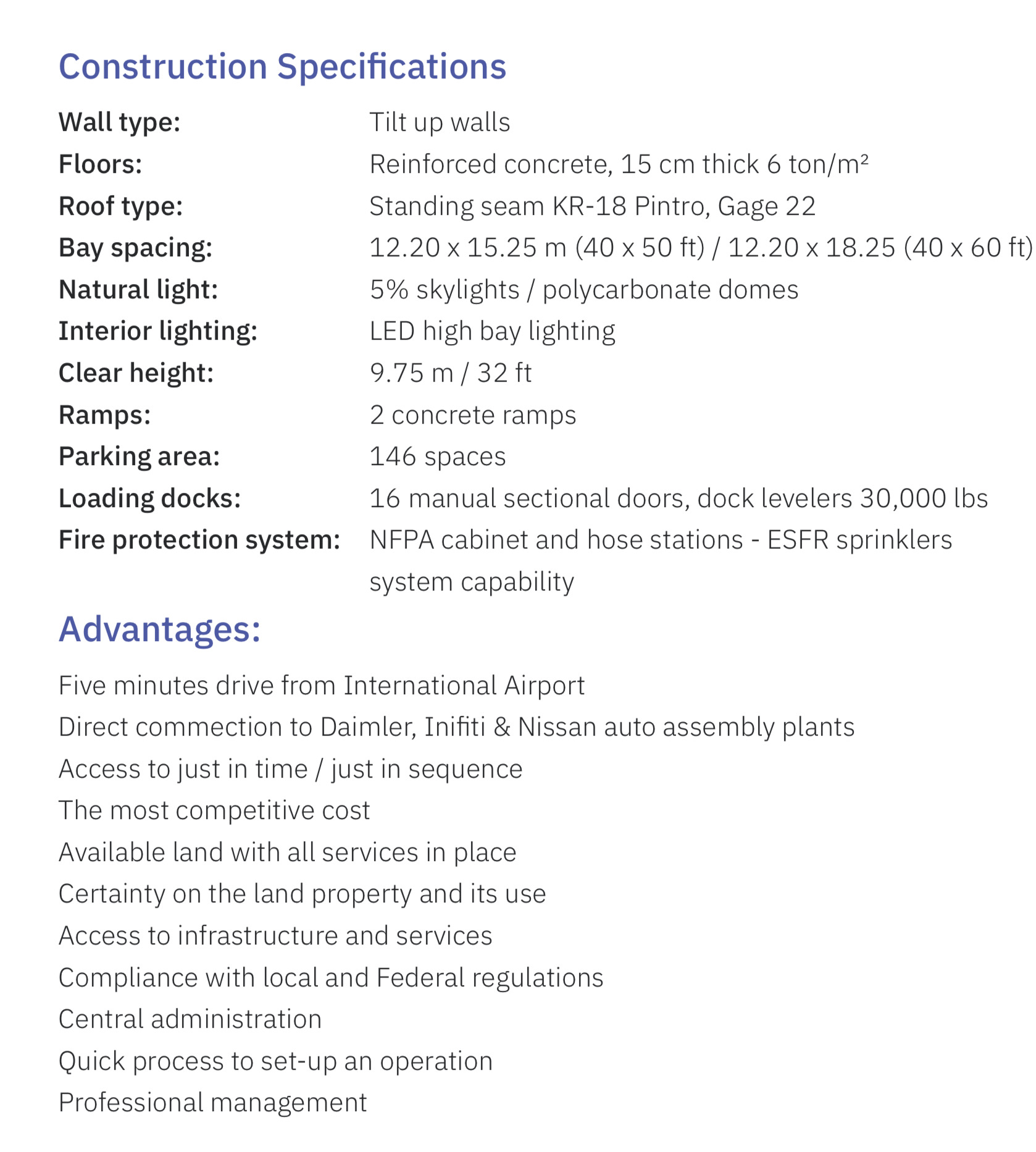The width and height of the screenshot is (1036, 1152).
Task: Click "The most competitive cost" line
Action: click(x=214, y=810)
